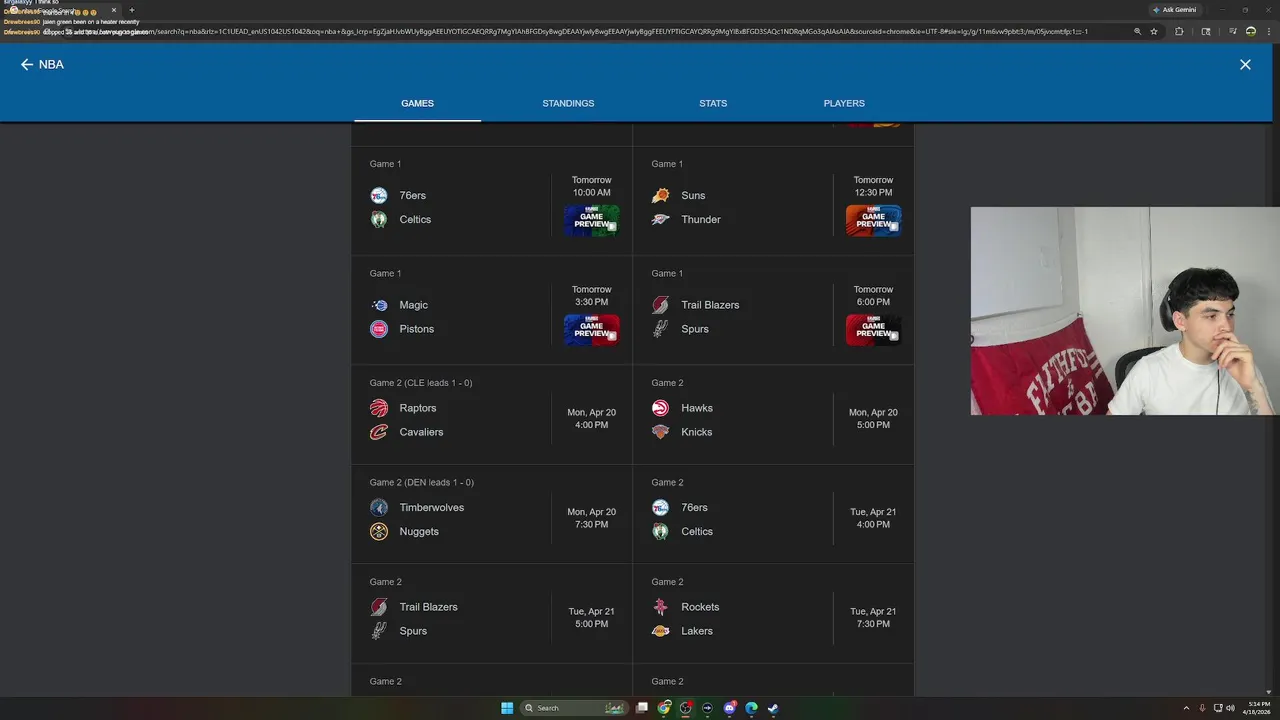Click the Lakers team logo
The height and width of the screenshot is (720, 1280).
coord(660,631)
